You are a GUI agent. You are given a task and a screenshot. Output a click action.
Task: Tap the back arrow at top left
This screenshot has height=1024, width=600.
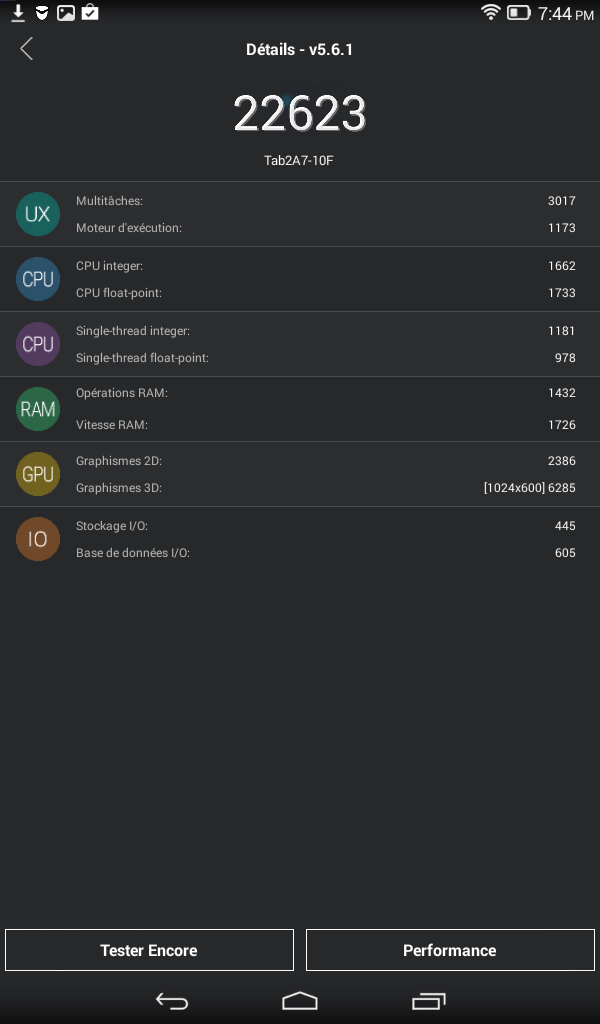pyautogui.click(x=26, y=49)
